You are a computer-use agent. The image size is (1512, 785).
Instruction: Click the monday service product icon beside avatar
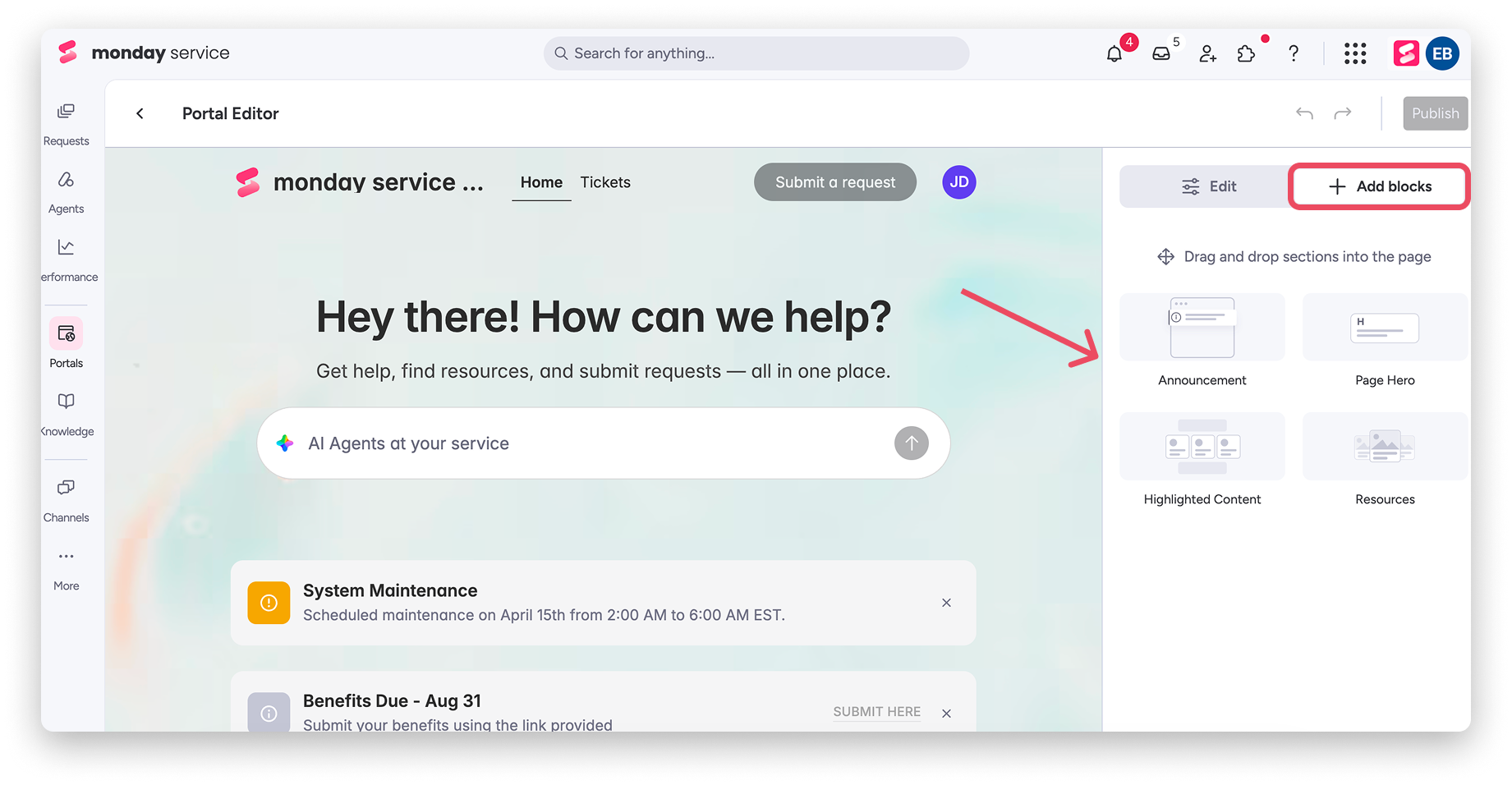click(x=1406, y=54)
